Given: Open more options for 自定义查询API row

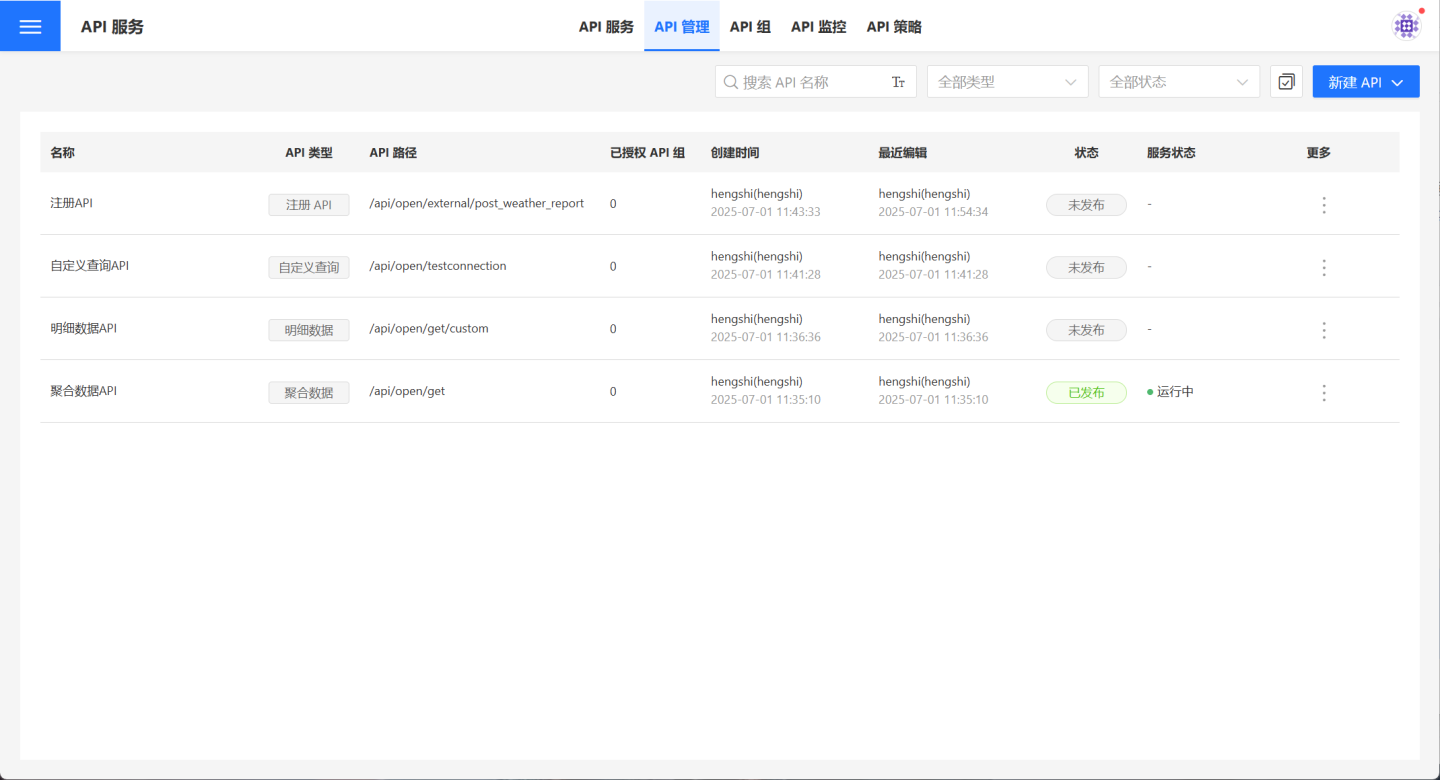Looking at the screenshot, I should pos(1323,267).
